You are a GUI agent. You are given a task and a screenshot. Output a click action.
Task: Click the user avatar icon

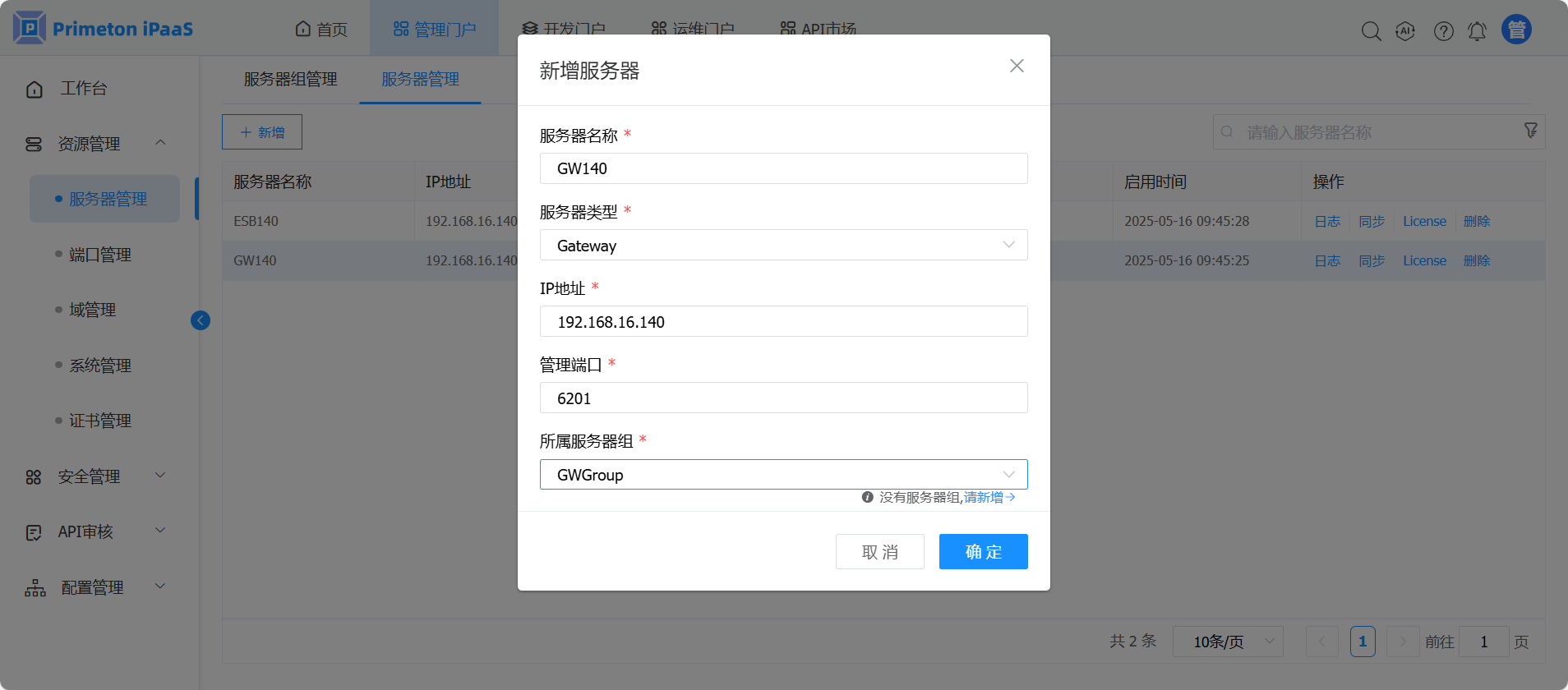[x=1516, y=30]
